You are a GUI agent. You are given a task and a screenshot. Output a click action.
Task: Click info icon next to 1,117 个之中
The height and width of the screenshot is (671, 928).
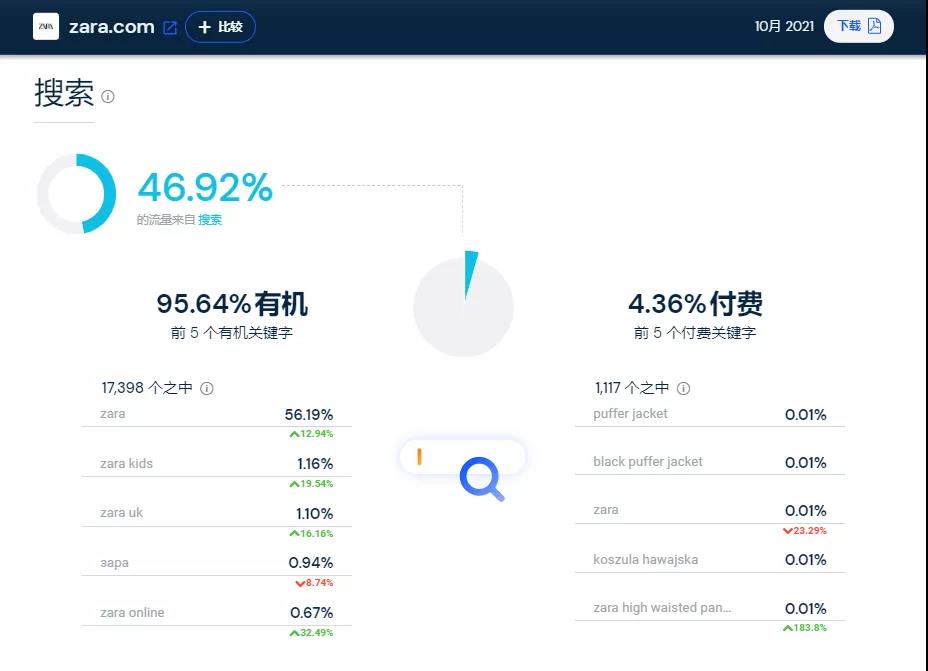683,389
